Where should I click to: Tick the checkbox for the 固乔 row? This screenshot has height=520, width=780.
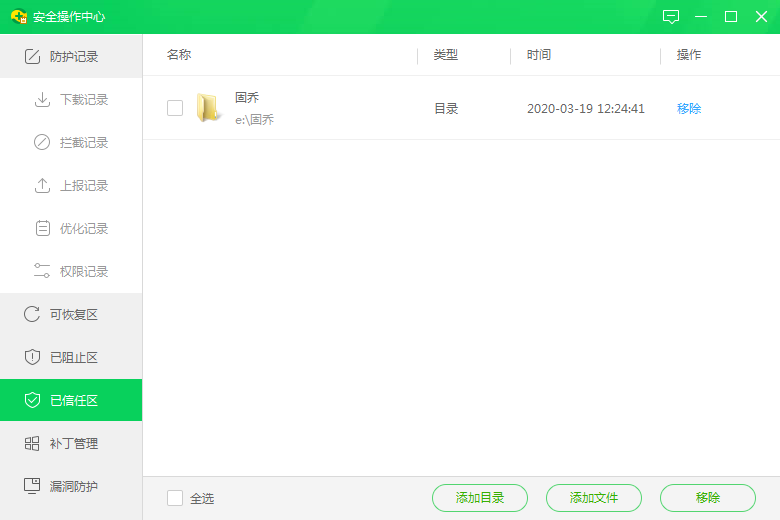175,108
